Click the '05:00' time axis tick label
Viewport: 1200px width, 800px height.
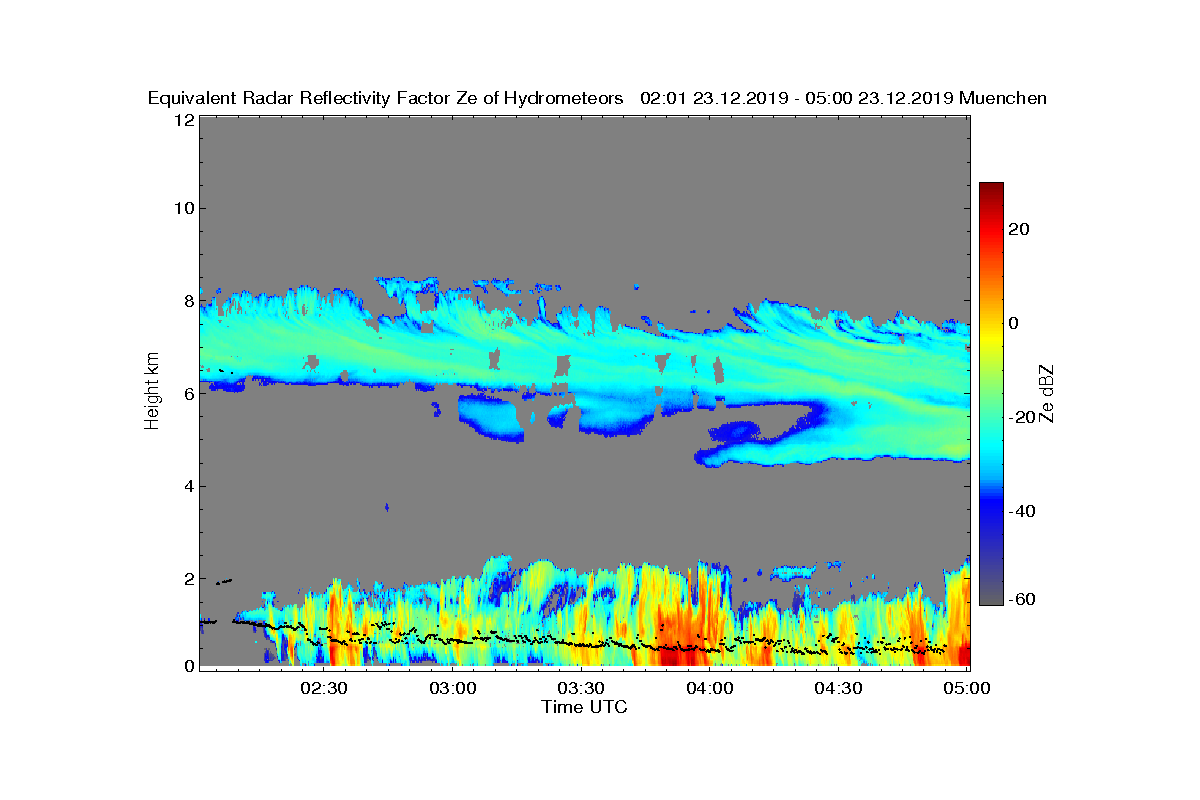pyautogui.click(x=967, y=689)
